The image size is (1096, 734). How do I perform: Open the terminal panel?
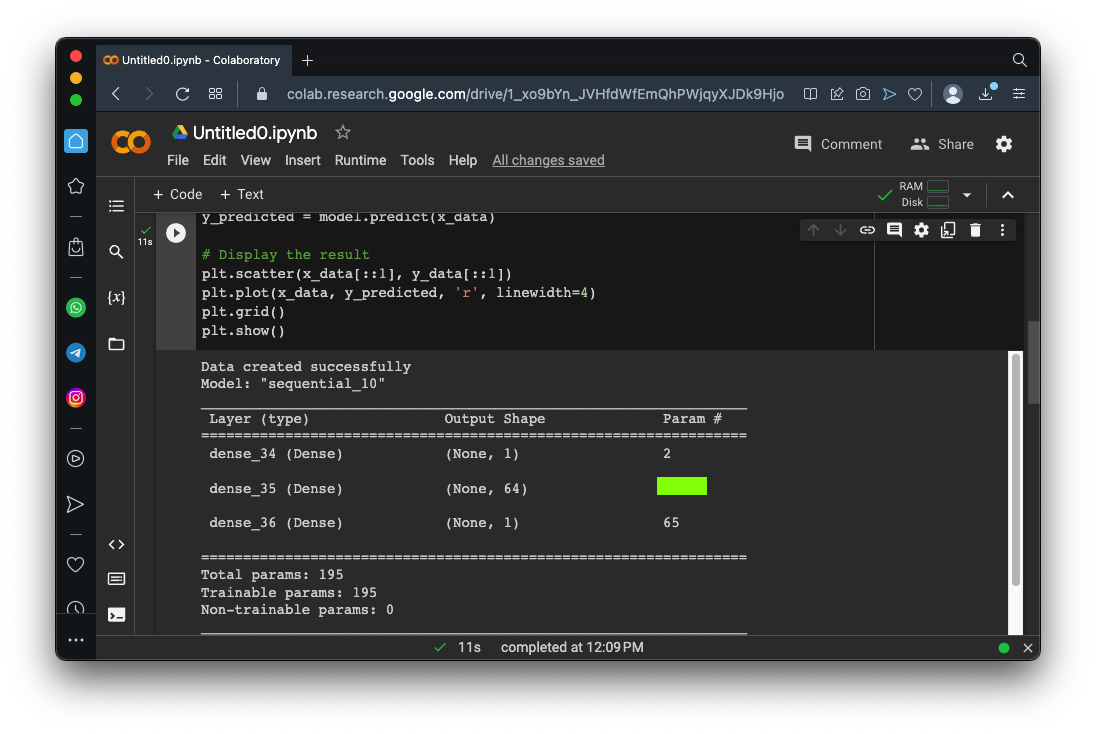(116, 615)
